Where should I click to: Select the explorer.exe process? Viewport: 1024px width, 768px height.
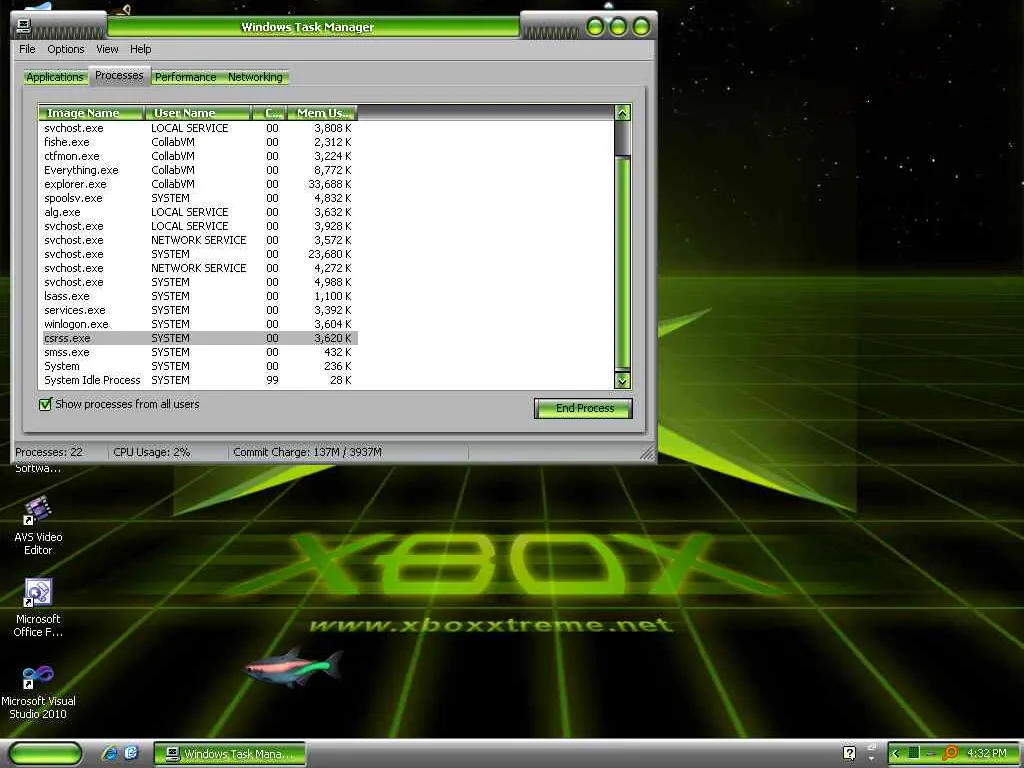coord(198,184)
